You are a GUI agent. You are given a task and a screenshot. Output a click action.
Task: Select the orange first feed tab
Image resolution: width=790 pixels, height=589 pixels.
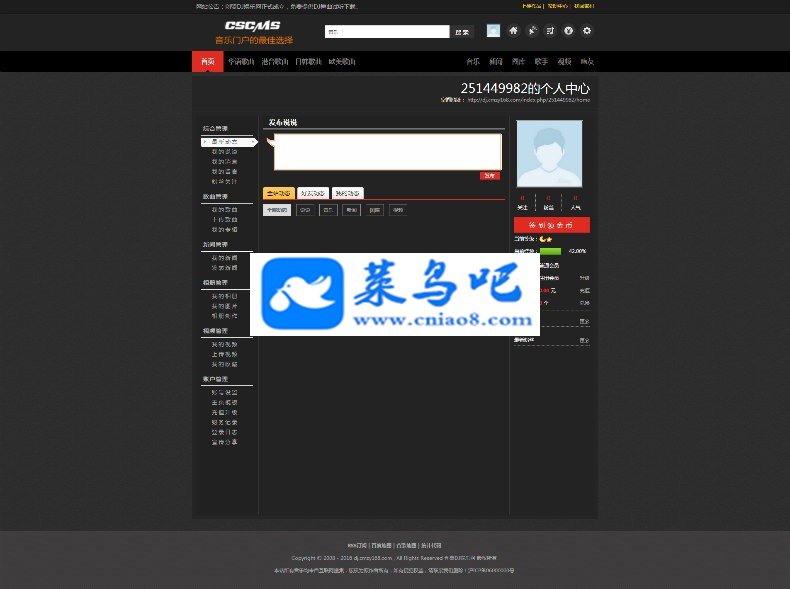tap(279, 193)
